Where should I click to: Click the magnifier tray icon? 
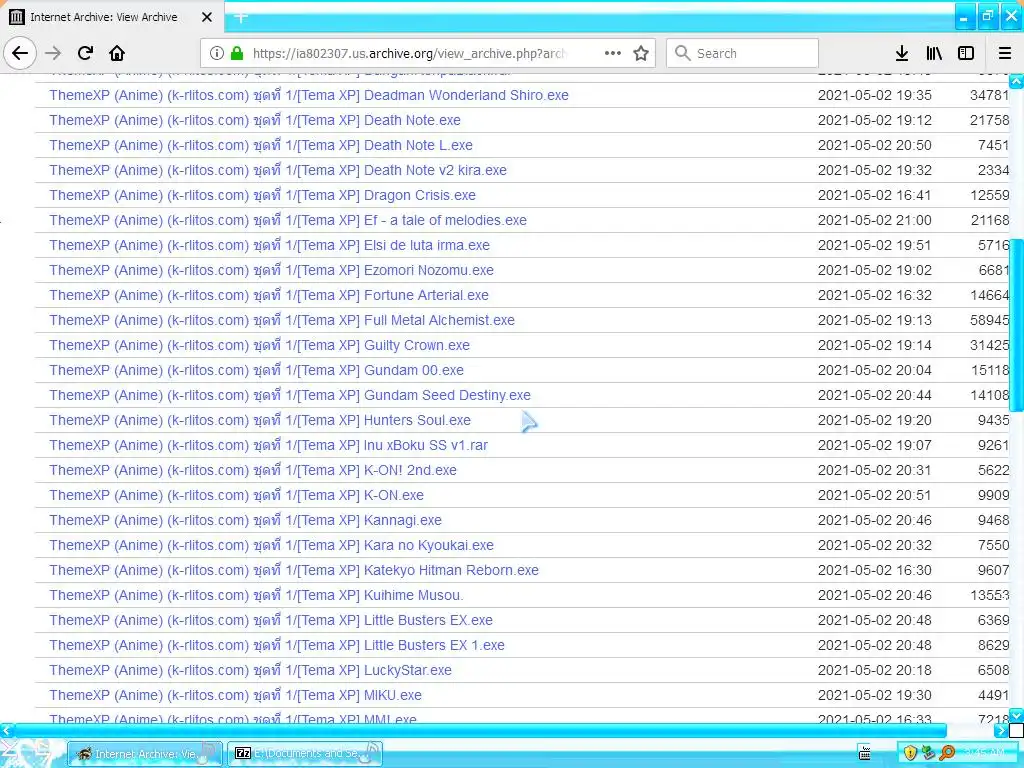coord(947,754)
